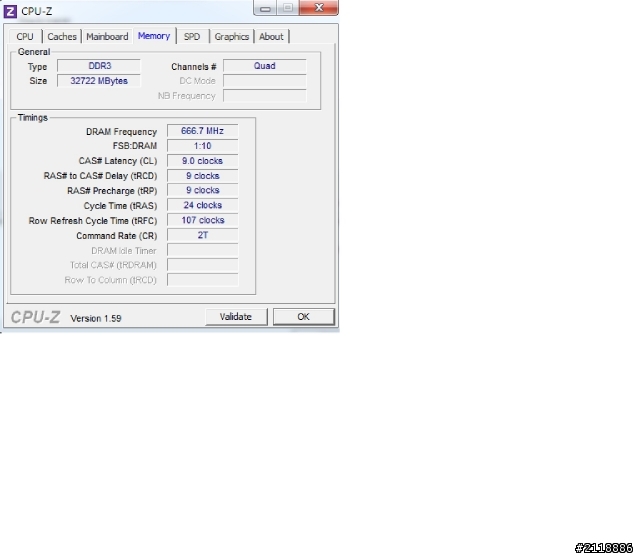Click the 24 clocks tRAS value
Viewport: 640px width, 556px height.
(202, 205)
